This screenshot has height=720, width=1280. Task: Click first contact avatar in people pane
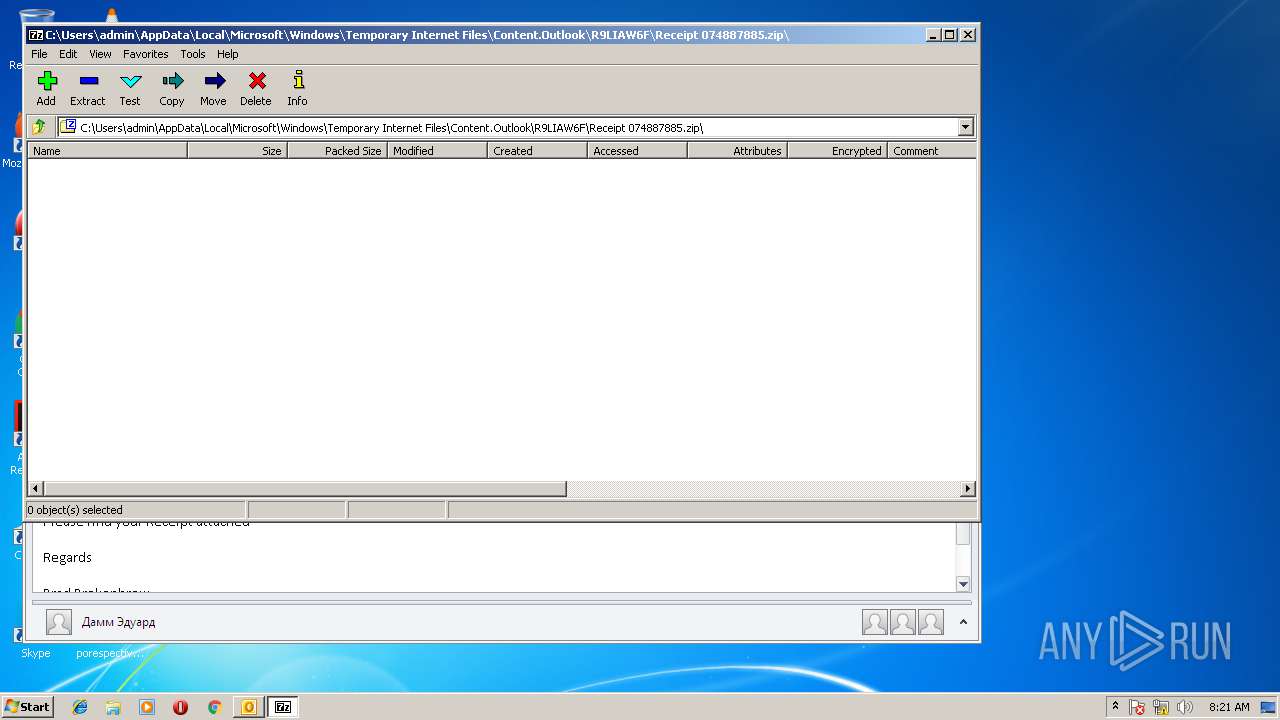click(875, 622)
